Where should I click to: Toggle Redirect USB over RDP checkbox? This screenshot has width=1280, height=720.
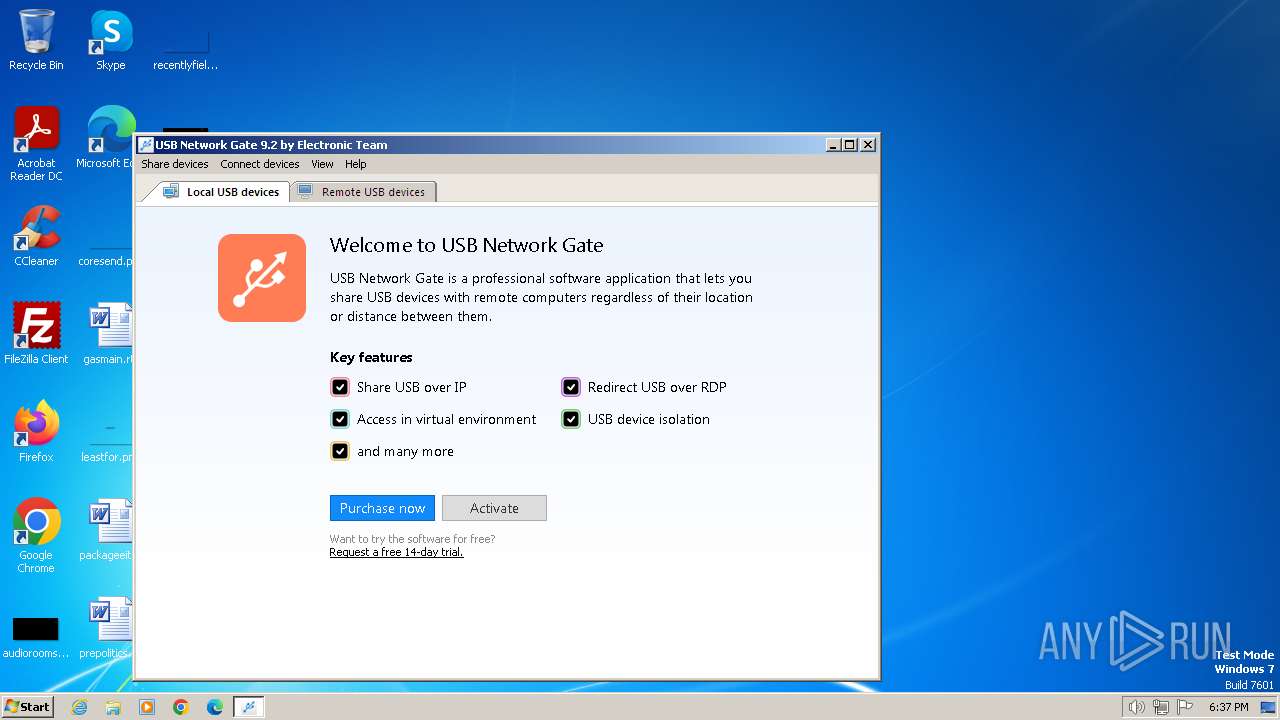pos(571,387)
